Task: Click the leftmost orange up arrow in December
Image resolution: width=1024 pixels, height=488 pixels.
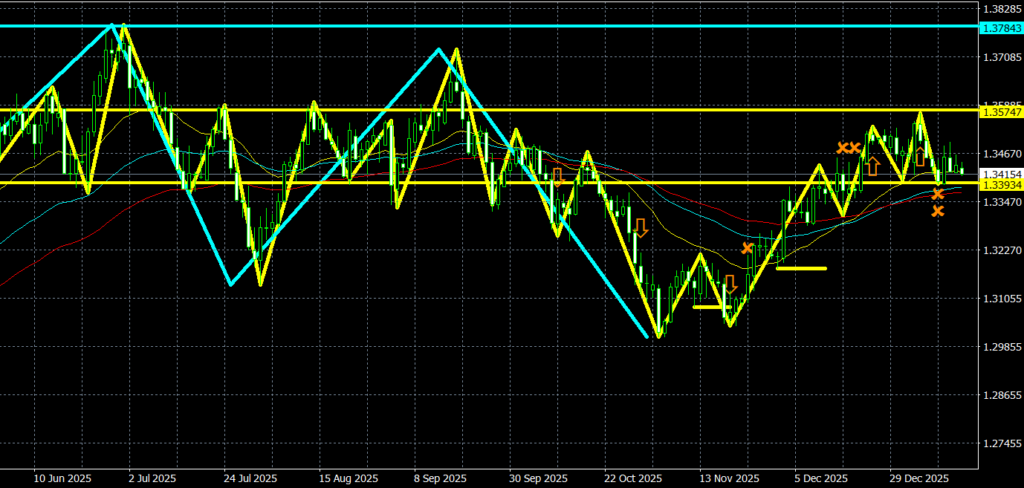Action: (873, 165)
